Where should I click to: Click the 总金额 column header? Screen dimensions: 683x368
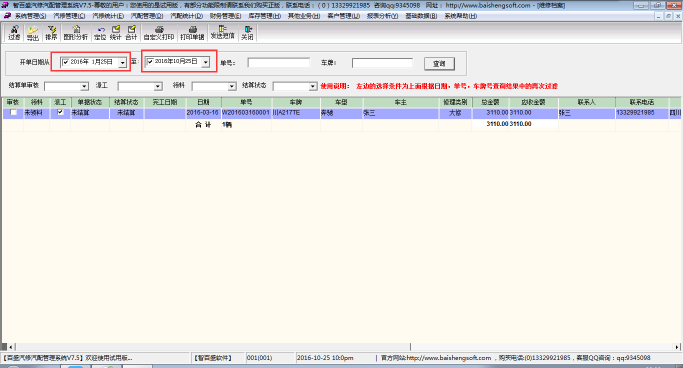(x=490, y=102)
